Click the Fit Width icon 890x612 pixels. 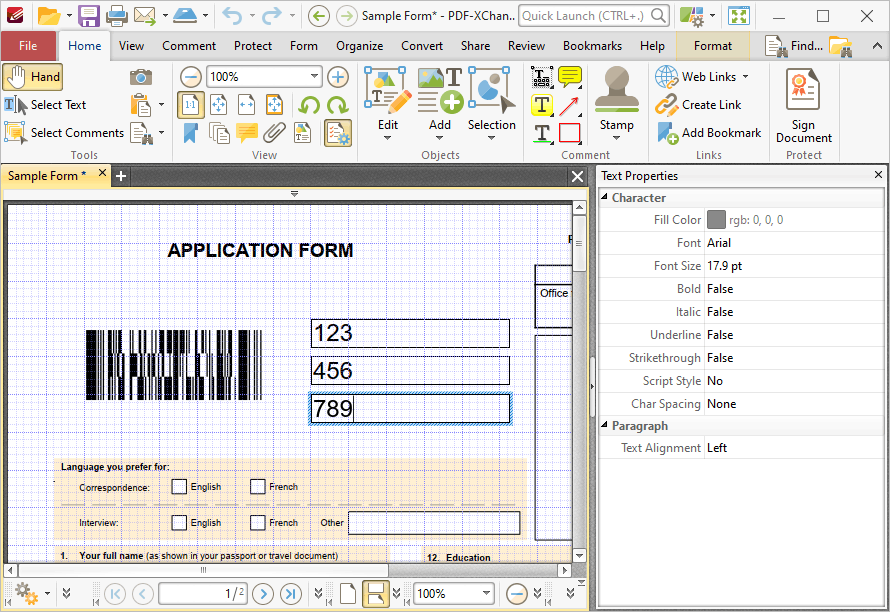(246, 105)
